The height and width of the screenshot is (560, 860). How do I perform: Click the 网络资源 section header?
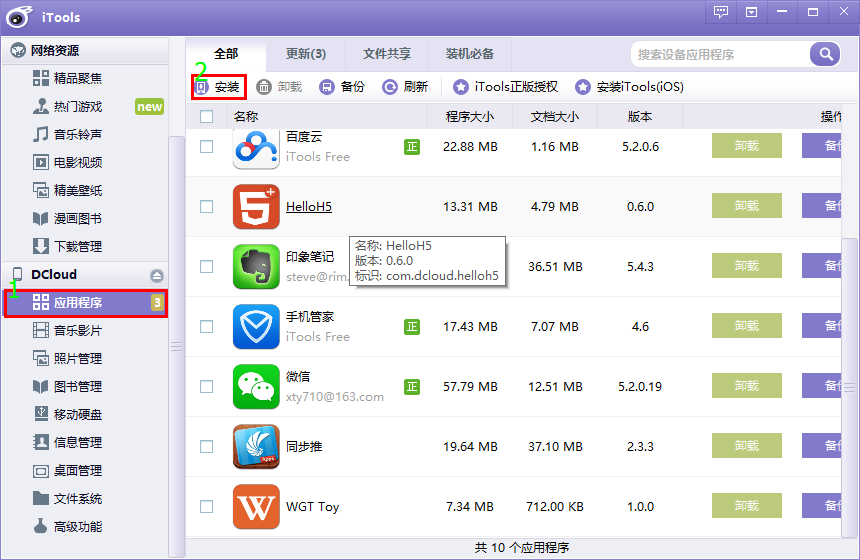[86, 50]
